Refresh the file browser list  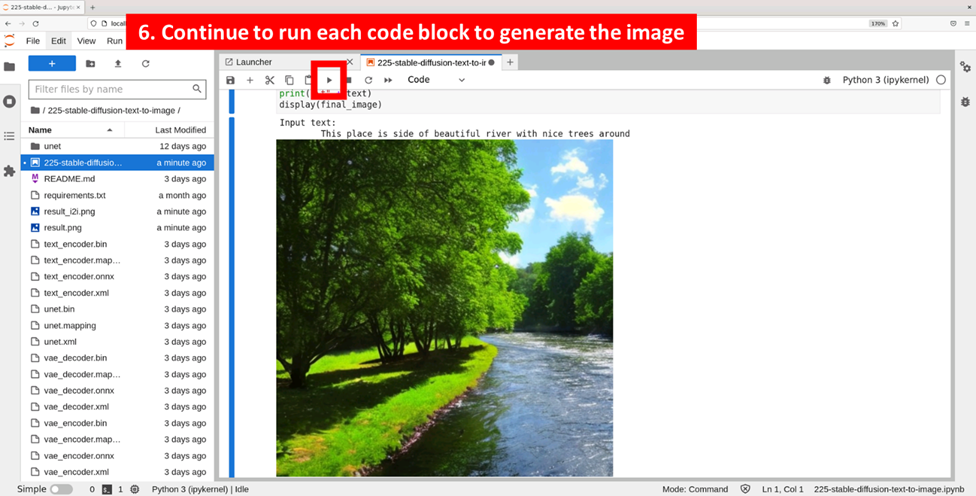coord(146,63)
